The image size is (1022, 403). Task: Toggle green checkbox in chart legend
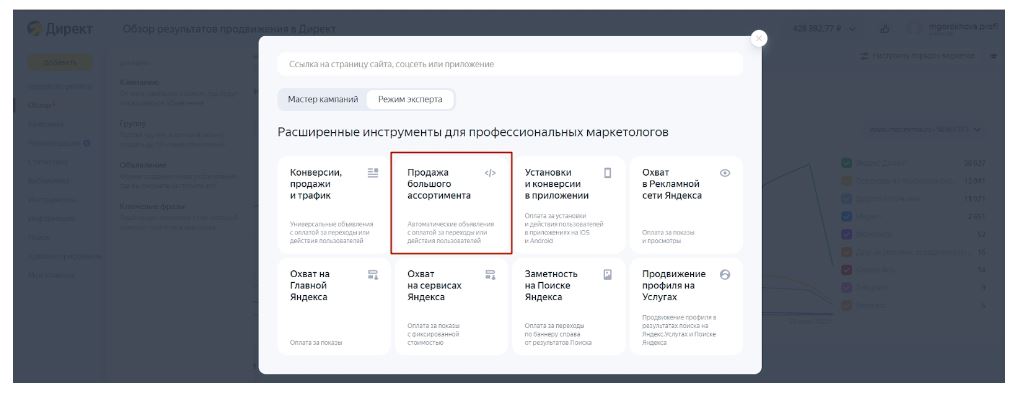pyautogui.click(x=846, y=162)
